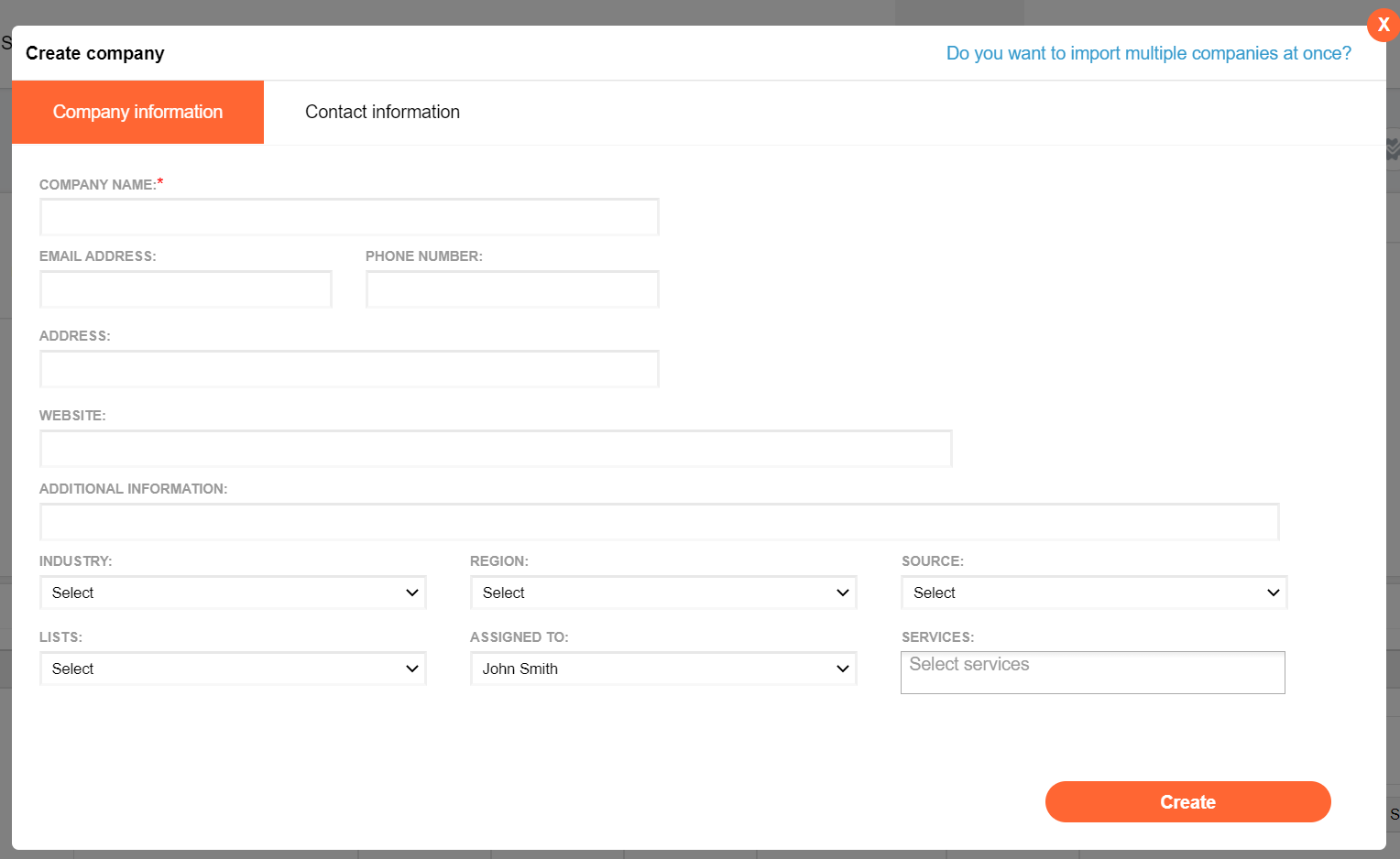
Task: Click the SERVICES field label
Action: coord(937,637)
